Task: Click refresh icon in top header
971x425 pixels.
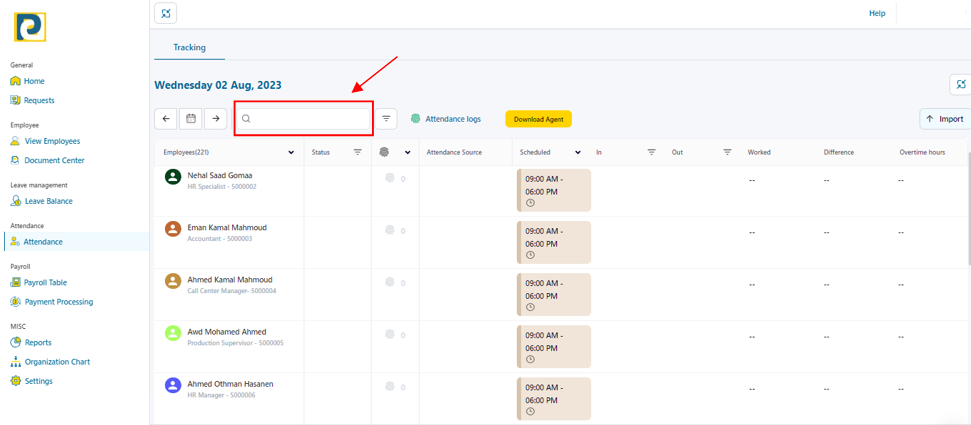Action: click(x=165, y=13)
